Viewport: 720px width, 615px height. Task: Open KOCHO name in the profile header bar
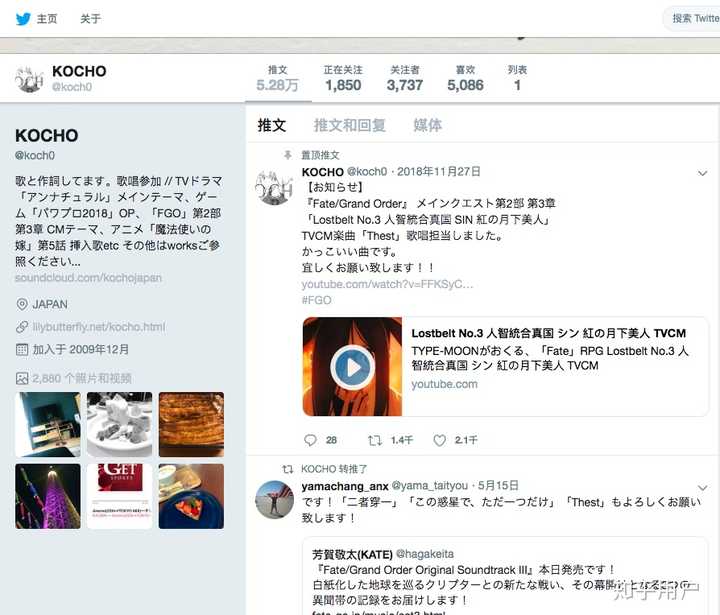click(x=79, y=71)
